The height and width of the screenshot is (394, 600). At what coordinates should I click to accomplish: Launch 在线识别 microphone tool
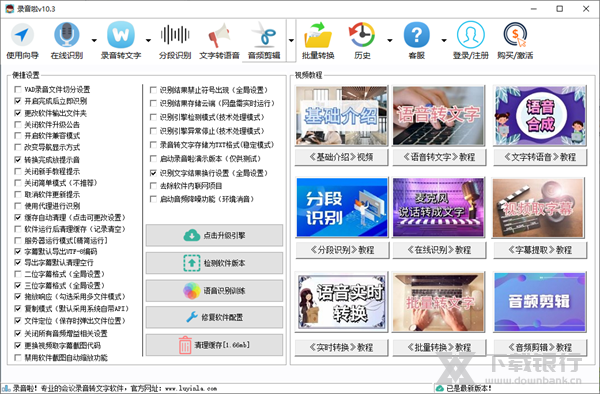[67, 41]
